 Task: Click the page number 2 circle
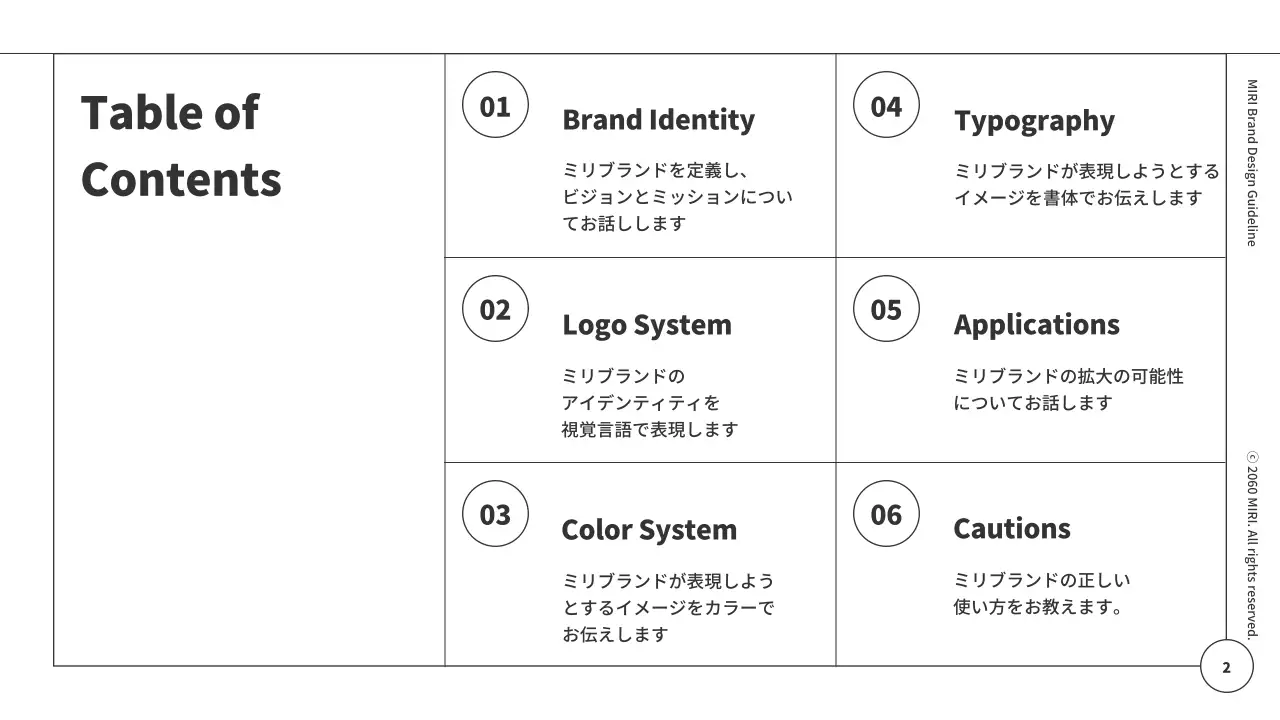1227,667
